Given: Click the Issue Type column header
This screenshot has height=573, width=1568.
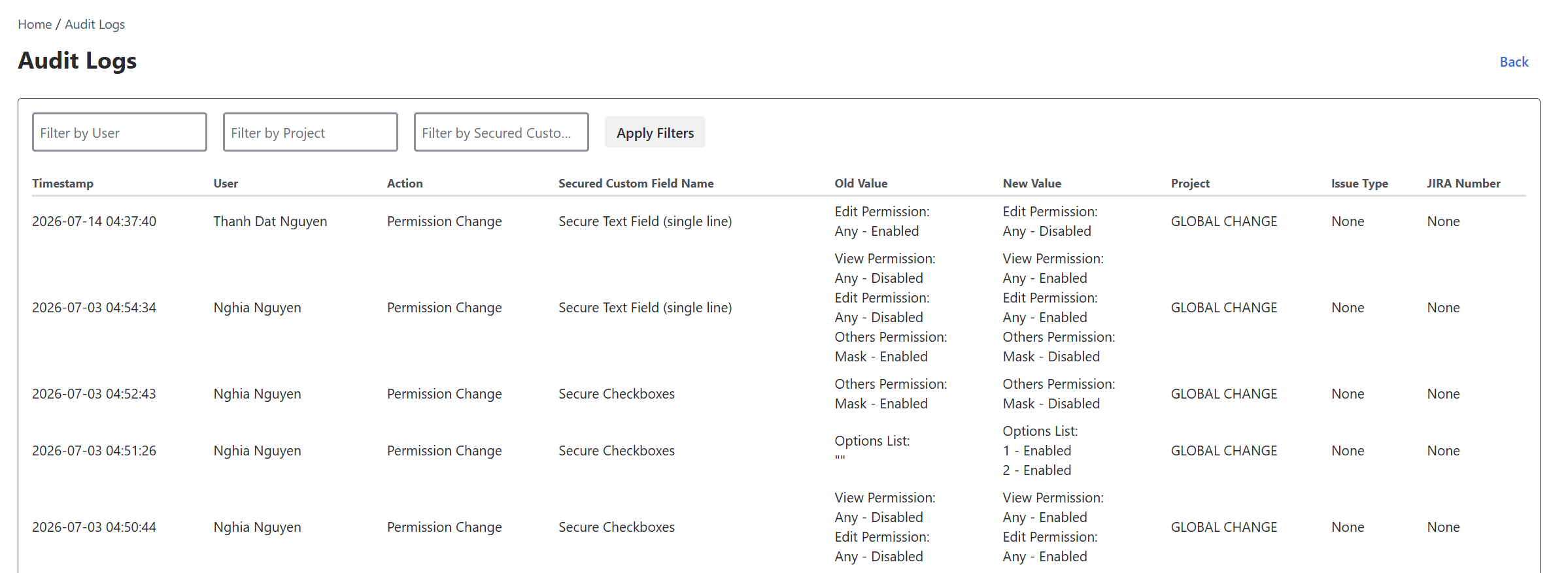Looking at the screenshot, I should coord(1359,184).
